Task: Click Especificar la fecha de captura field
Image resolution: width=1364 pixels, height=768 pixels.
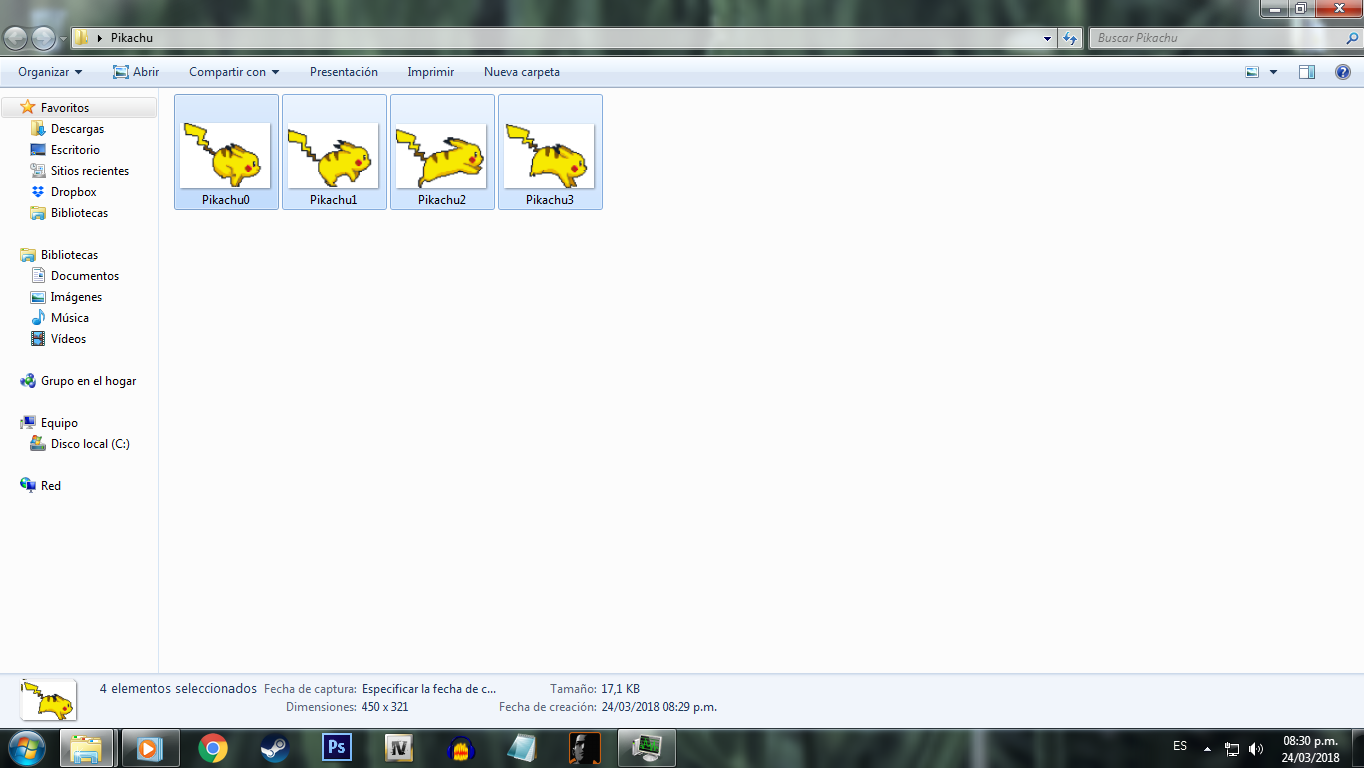Action: (x=429, y=689)
